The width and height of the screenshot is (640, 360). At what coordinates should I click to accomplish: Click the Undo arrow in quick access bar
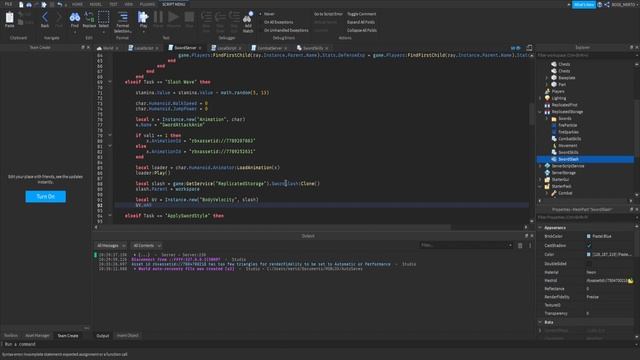[x=60, y=4]
